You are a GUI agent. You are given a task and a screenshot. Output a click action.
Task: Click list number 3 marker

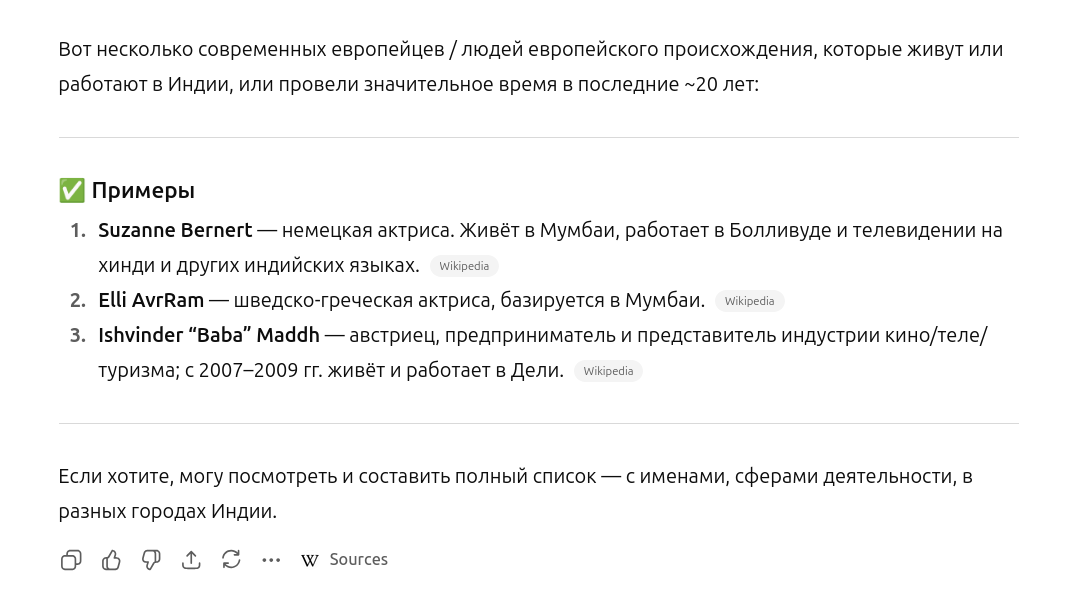tap(78, 335)
